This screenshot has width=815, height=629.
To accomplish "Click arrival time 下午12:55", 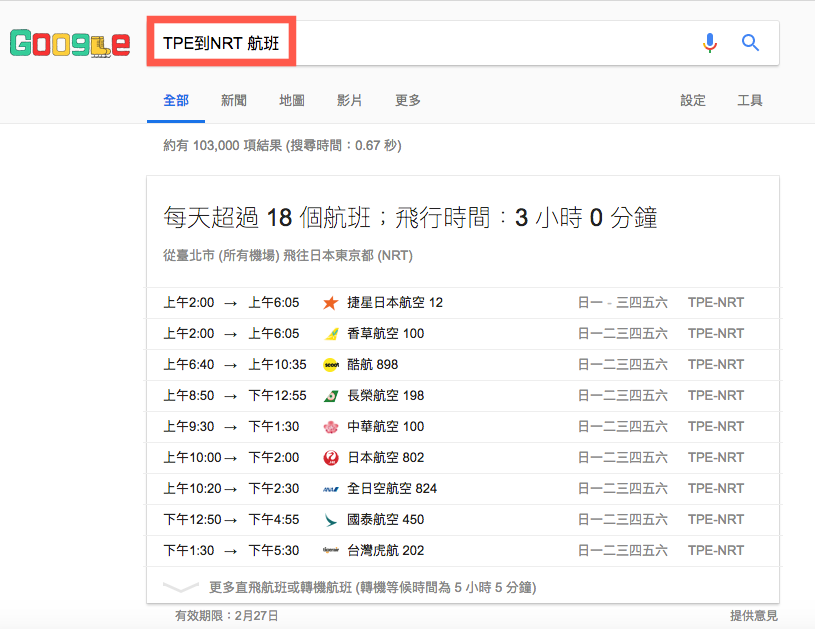I will (278, 396).
